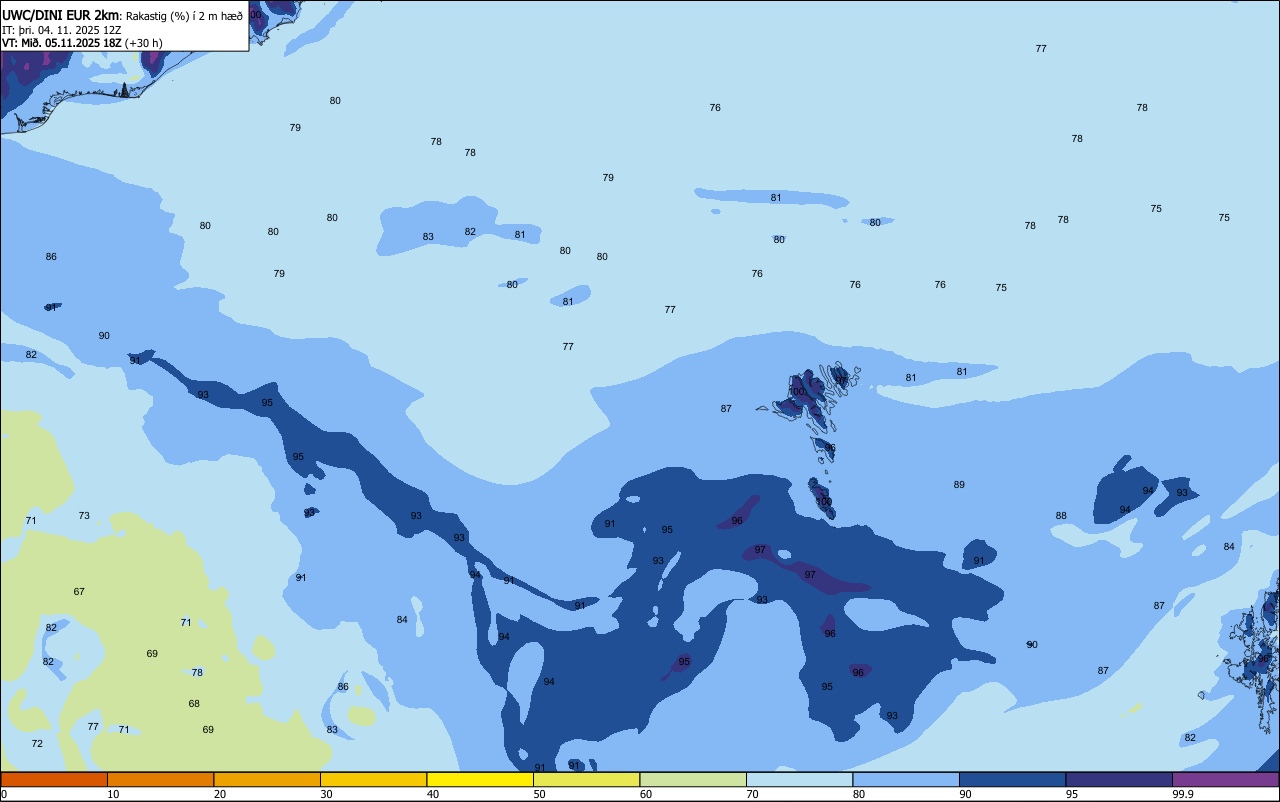Click the humidity value 89 on the map
Image resolution: width=1280 pixels, height=802 pixels.
coord(959,485)
